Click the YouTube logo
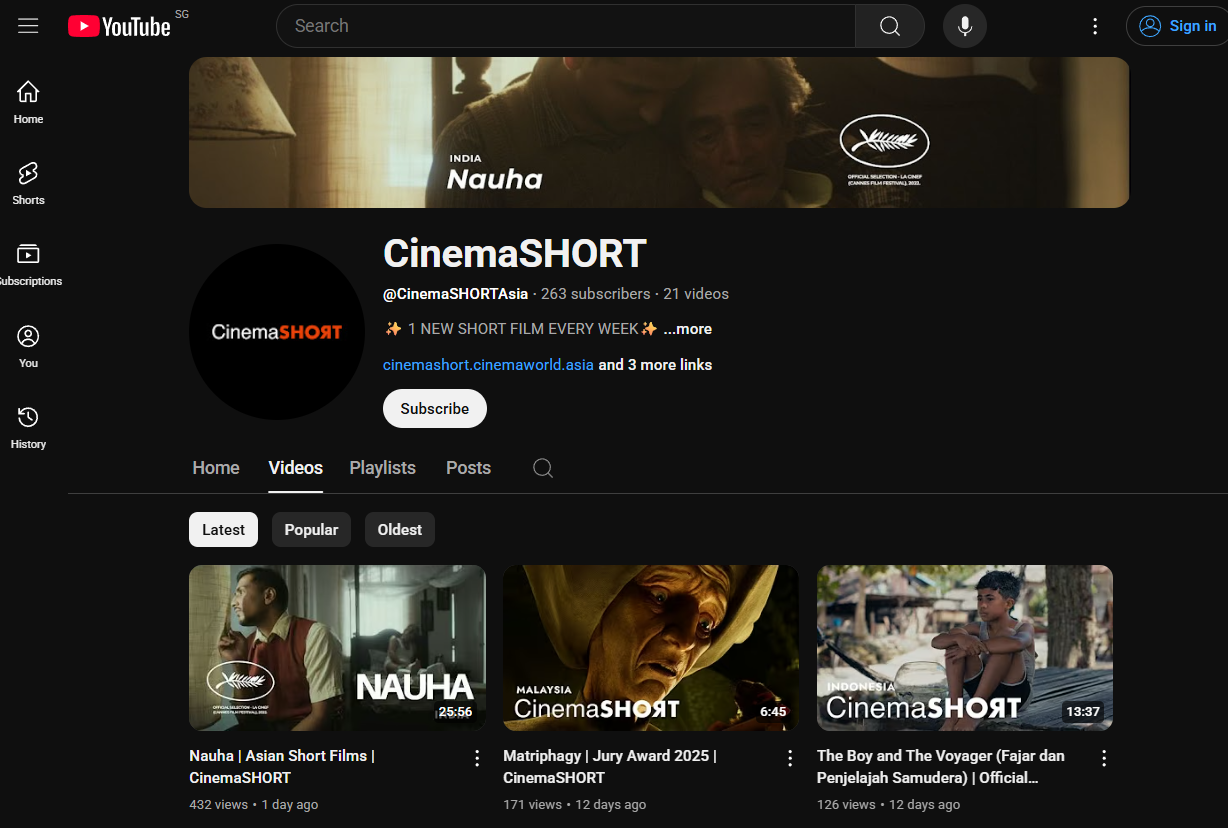The width and height of the screenshot is (1228, 828). pyautogui.click(x=120, y=26)
